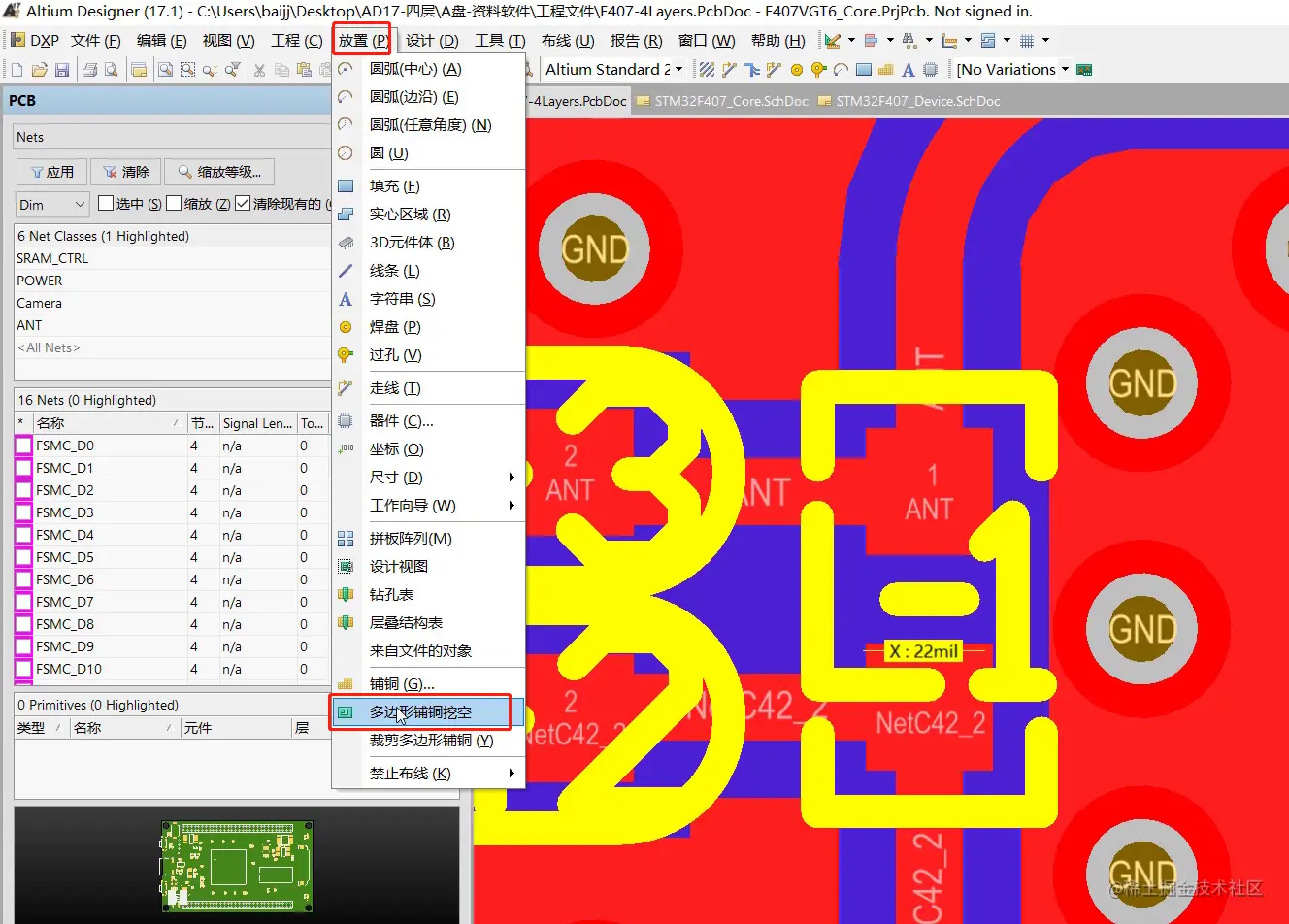Tick the FSMC_D10 net color checkbox
Screen dimensions: 1289x924
[x=23, y=669]
